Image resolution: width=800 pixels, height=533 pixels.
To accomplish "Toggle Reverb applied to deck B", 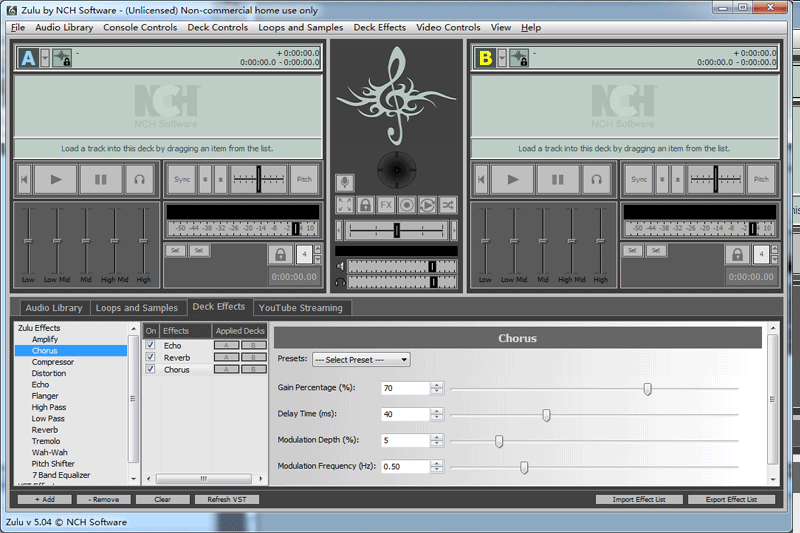I will point(254,358).
